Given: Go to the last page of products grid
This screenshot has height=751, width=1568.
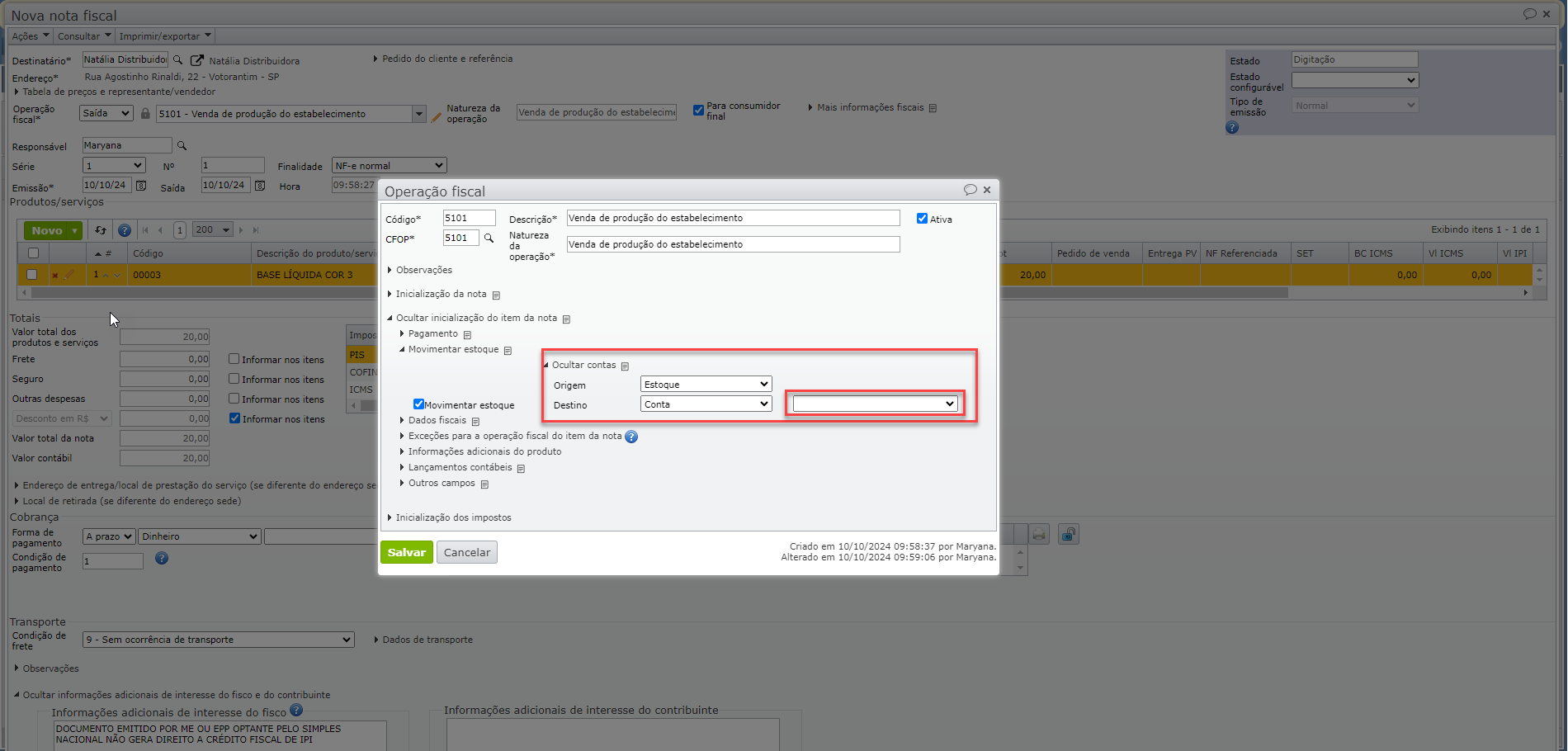Looking at the screenshot, I should pos(256,230).
